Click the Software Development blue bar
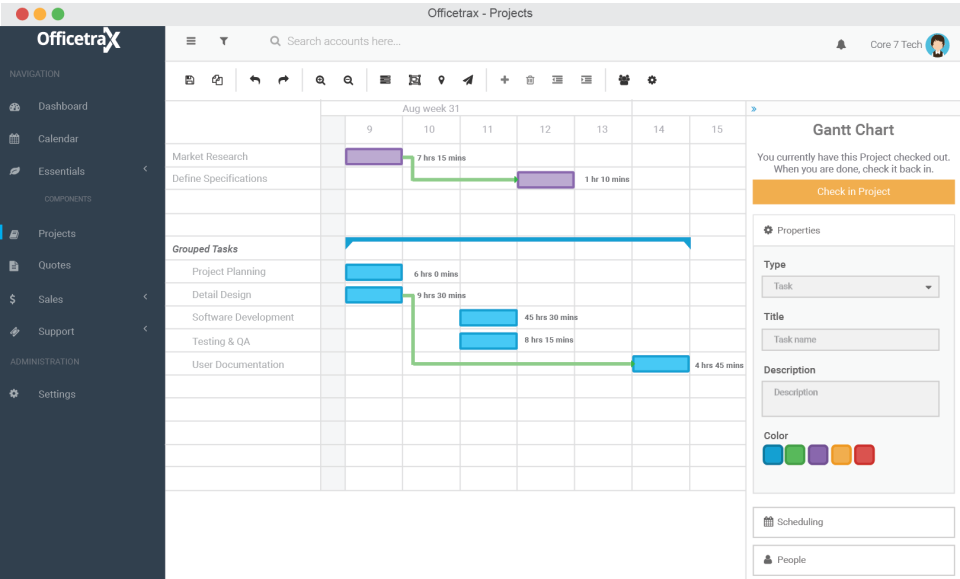 [488, 317]
